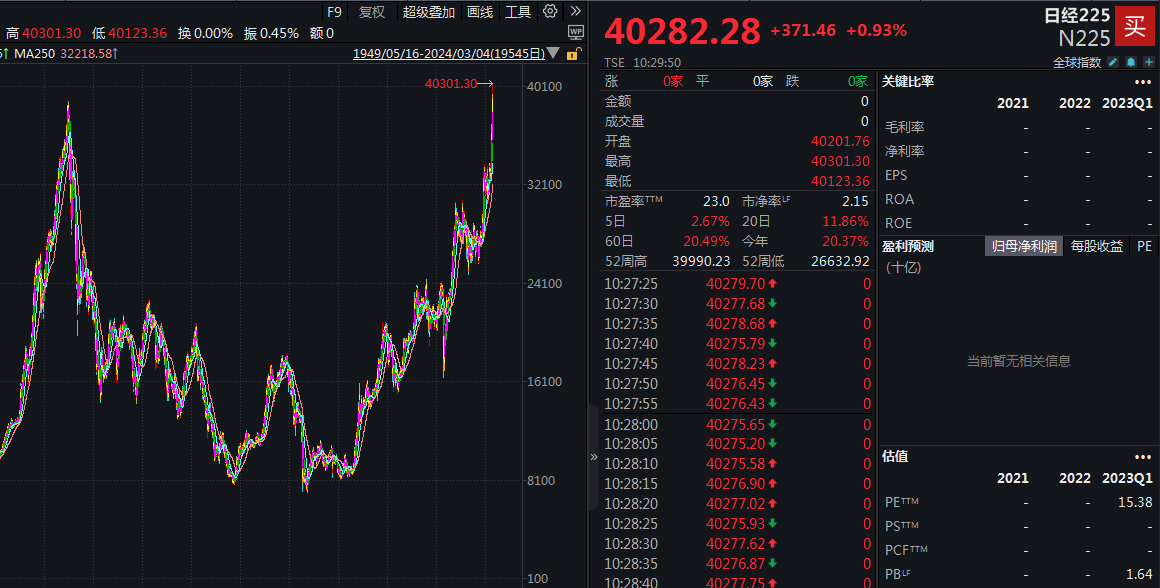Select the 10:27:40 tick row
This screenshot has width=1160, height=588.
coord(737,344)
